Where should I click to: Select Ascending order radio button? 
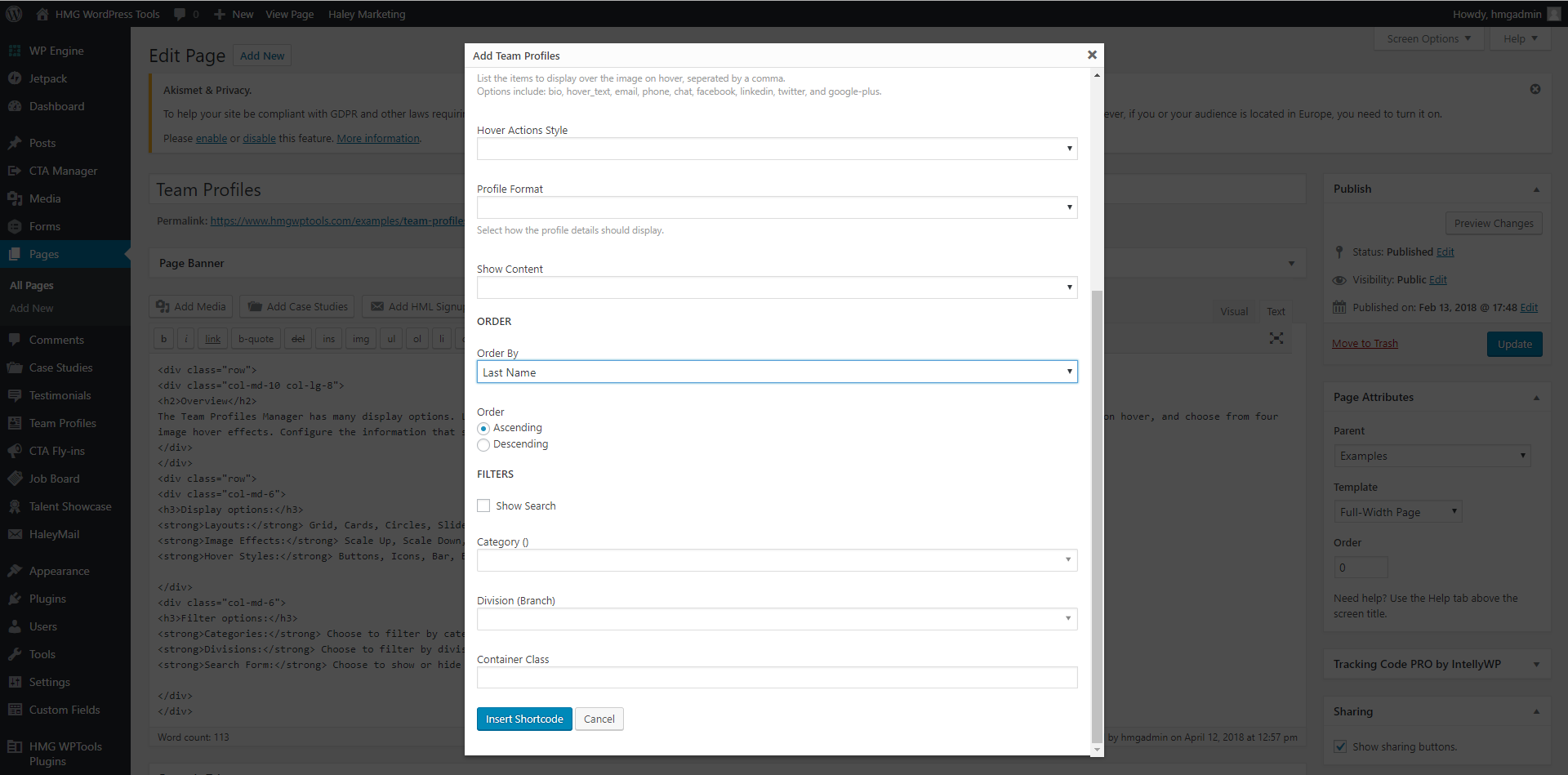[x=483, y=429]
